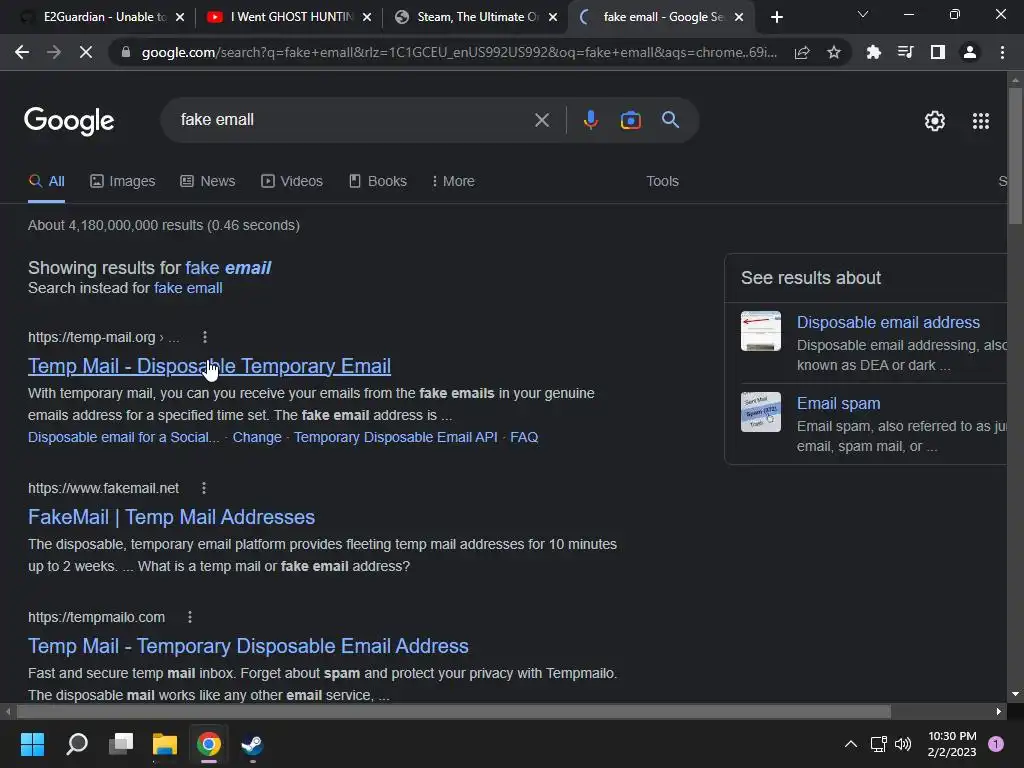Image resolution: width=1024 pixels, height=768 pixels.
Task: Show hidden system tray icons chevron
Action: click(850, 744)
